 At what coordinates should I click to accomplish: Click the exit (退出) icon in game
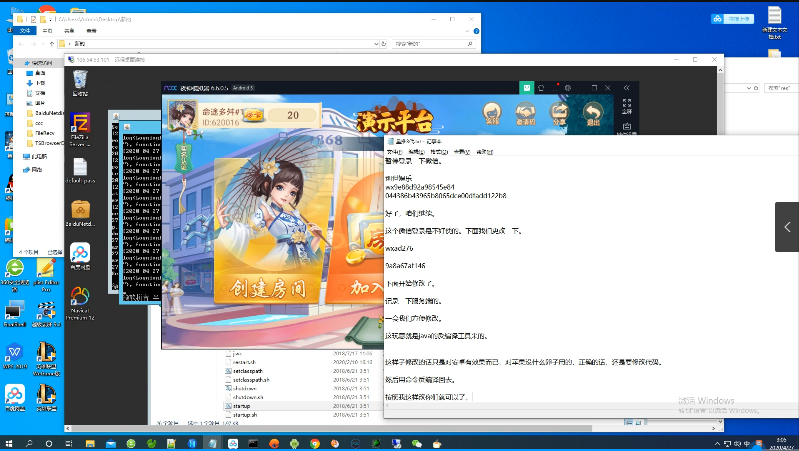point(593,114)
